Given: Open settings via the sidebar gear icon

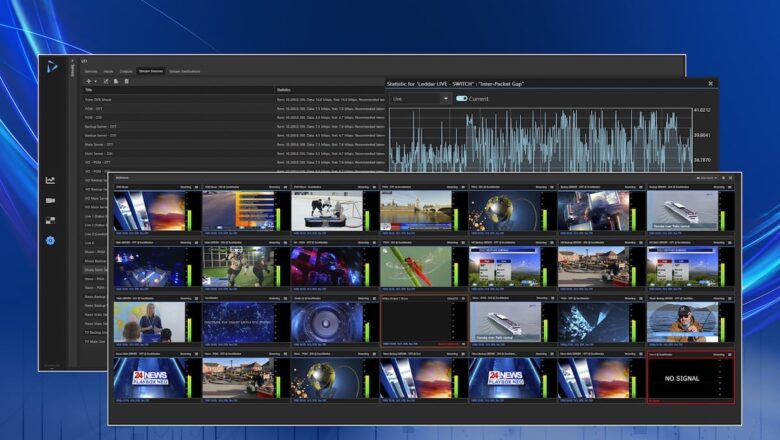Looking at the screenshot, I should pyautogui.click(x=50, y=241).
